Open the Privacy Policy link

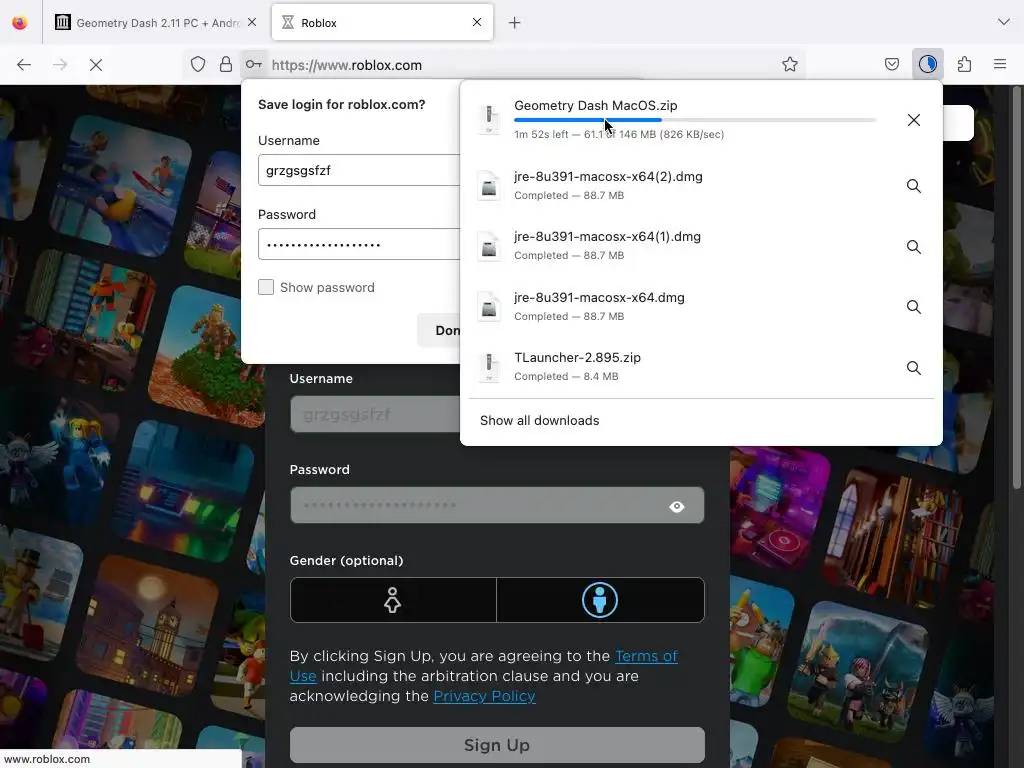point(485,696)
